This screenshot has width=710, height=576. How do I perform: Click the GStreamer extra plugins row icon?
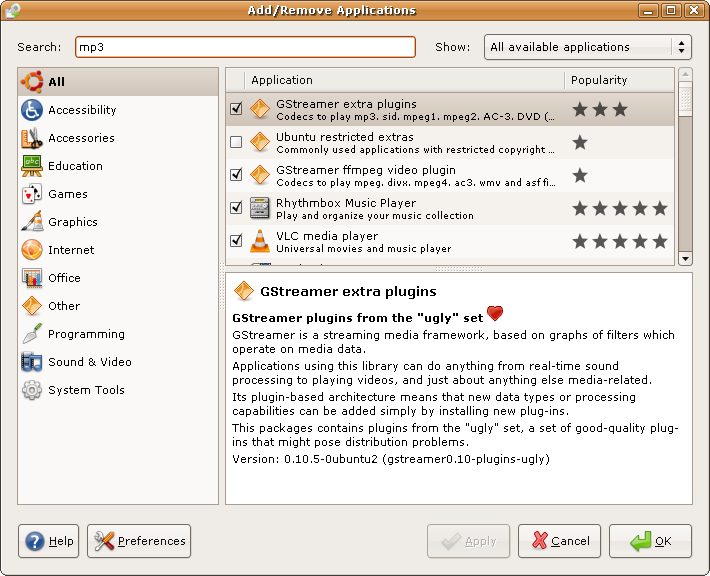260,109
